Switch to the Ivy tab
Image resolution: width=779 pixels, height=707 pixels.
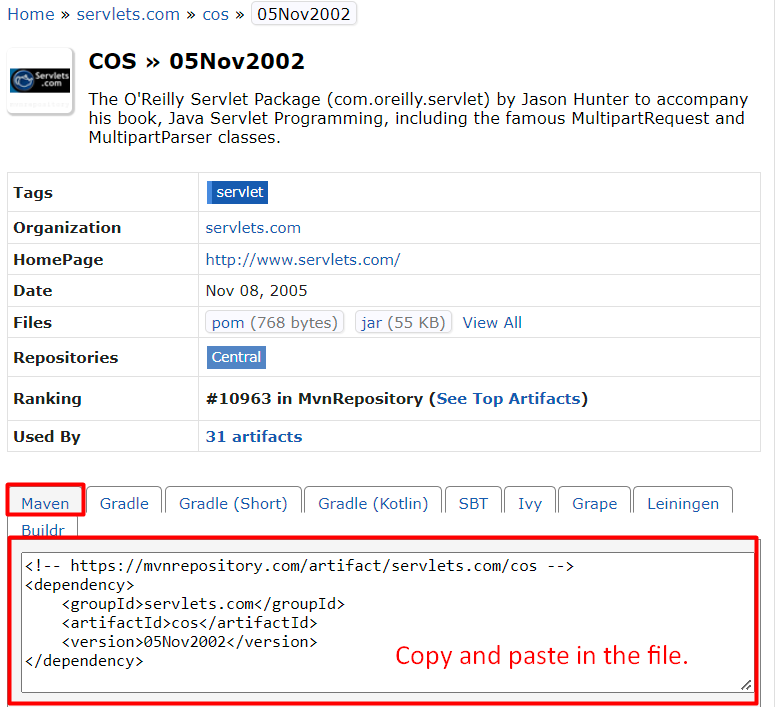[530, 500]
